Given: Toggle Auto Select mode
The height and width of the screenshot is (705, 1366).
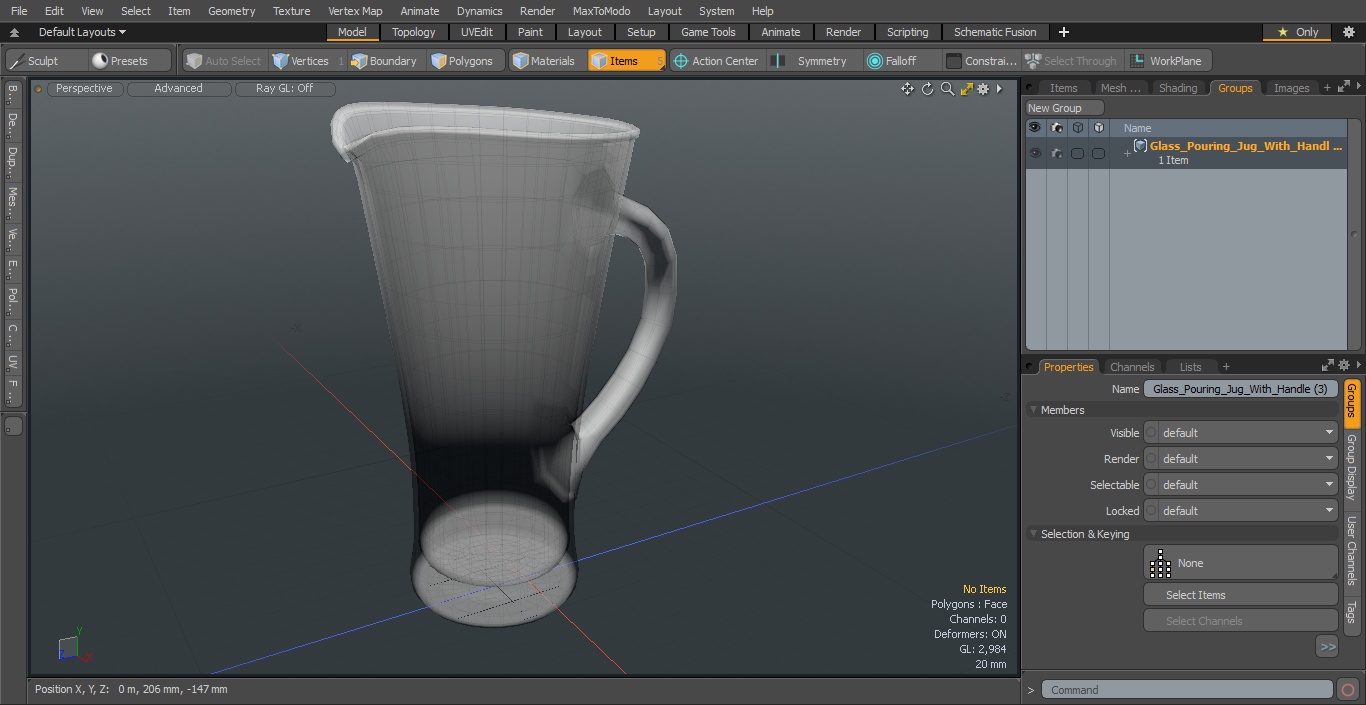Looking at the screenshot, I should pyautogui.click(x=224, y=61).
